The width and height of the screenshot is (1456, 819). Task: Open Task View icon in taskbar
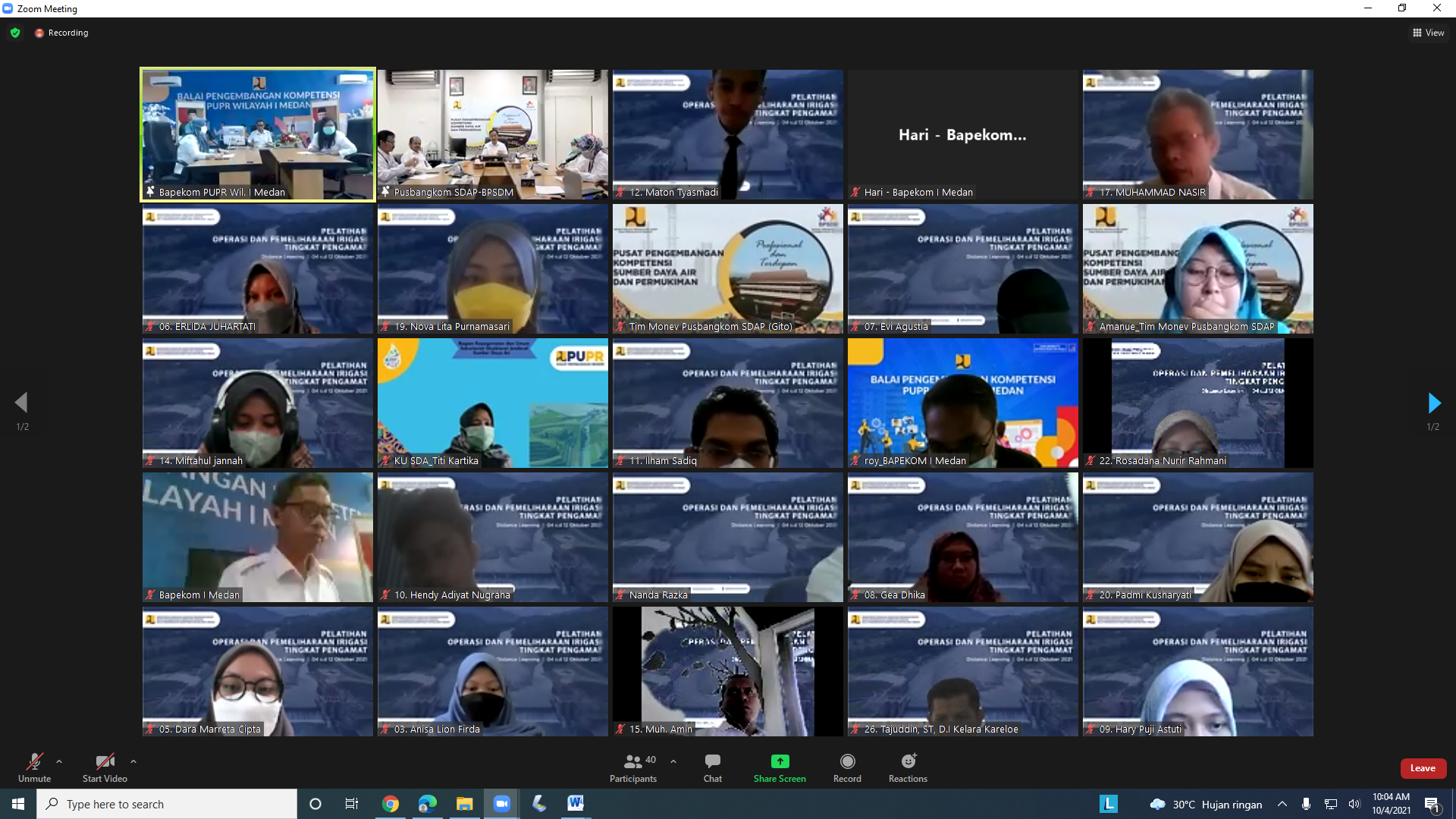[352, 804]
